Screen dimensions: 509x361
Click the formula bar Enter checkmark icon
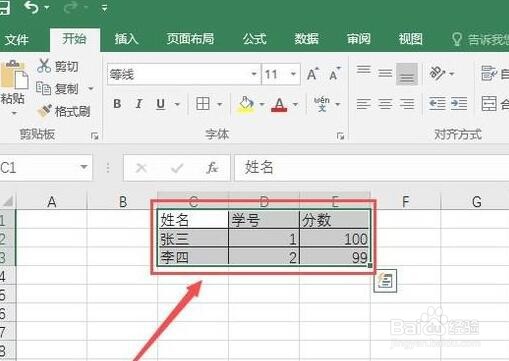(x=177, y=168)
